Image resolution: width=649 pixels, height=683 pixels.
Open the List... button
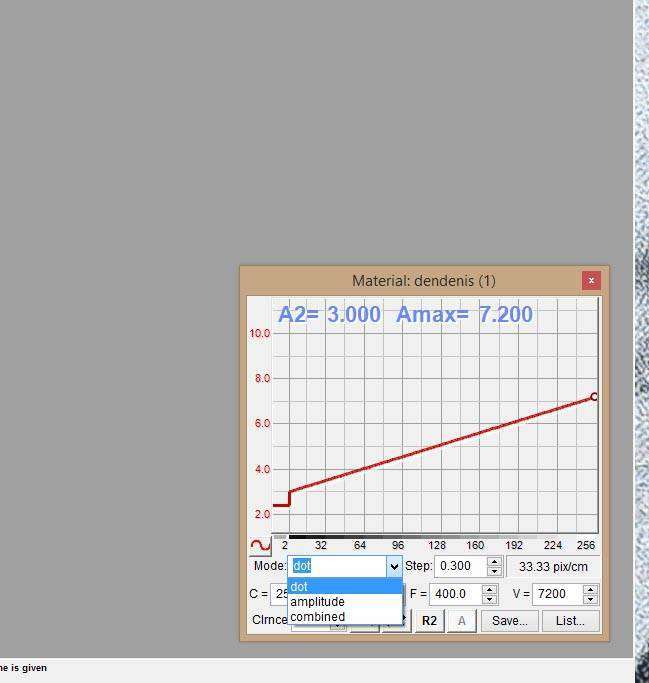[x=570, y=621]
